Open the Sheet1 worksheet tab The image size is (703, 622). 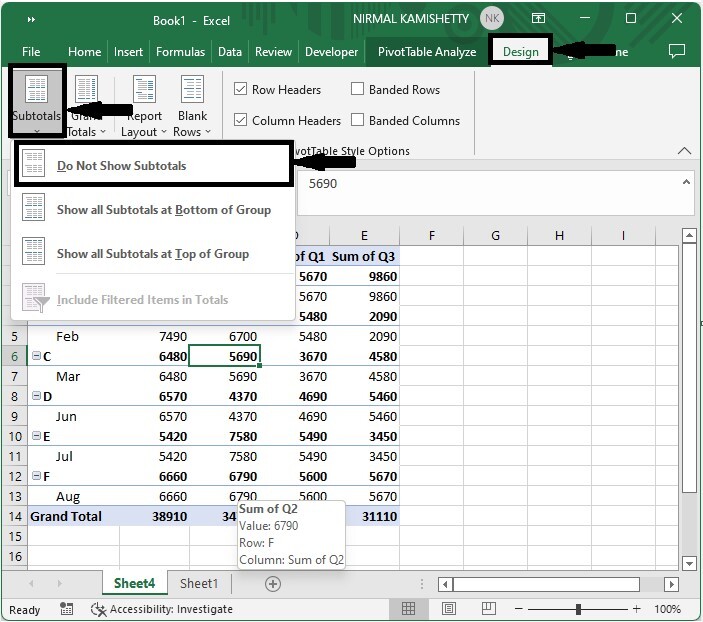click(198, 584)
